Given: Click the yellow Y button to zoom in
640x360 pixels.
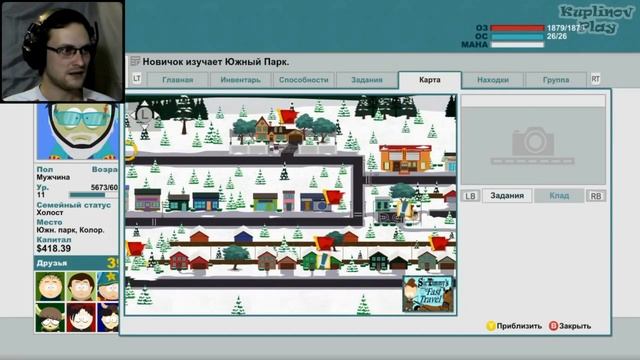Looking at the screenshot, I should [491, 326].
